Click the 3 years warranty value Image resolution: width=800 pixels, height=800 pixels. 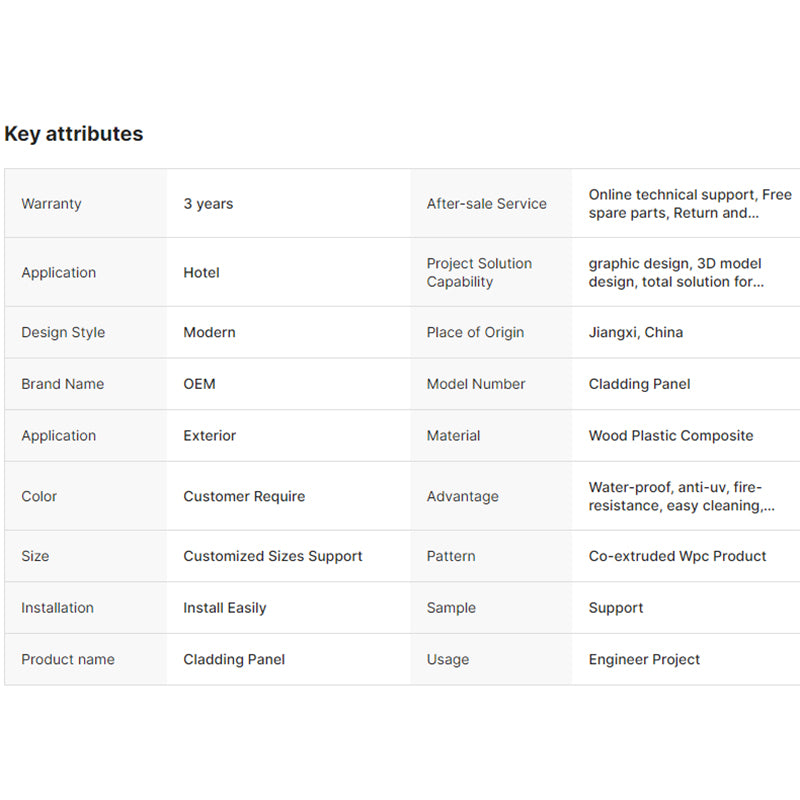coord(208,204)
